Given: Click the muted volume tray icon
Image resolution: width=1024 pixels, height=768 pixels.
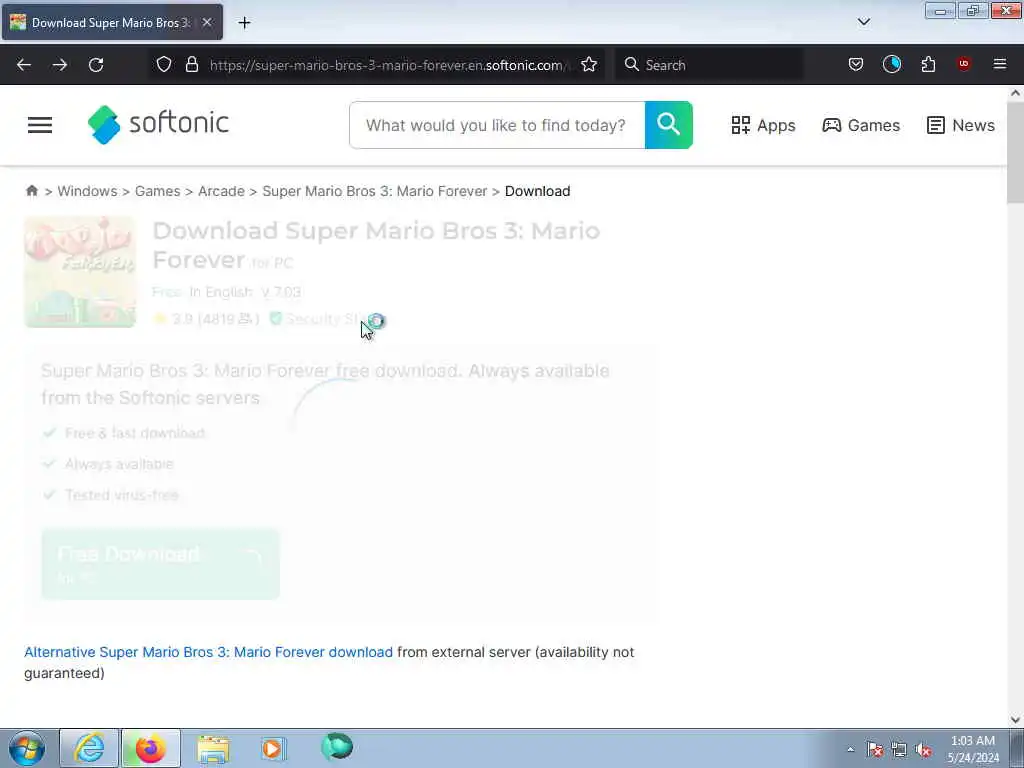Looking at the screenshot, I should point(923,750).
